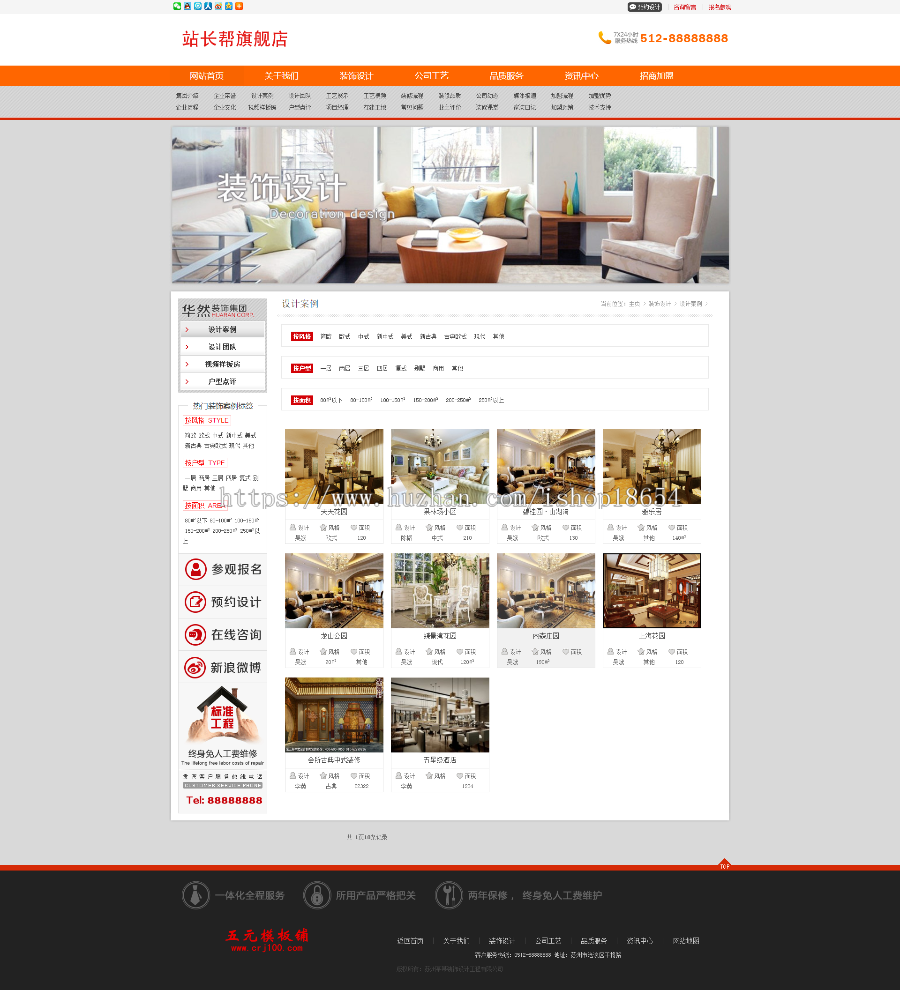900x990 pixels.
Task: Open the white-chairs garden room case thumbnail
Action: tap(440, 590)
